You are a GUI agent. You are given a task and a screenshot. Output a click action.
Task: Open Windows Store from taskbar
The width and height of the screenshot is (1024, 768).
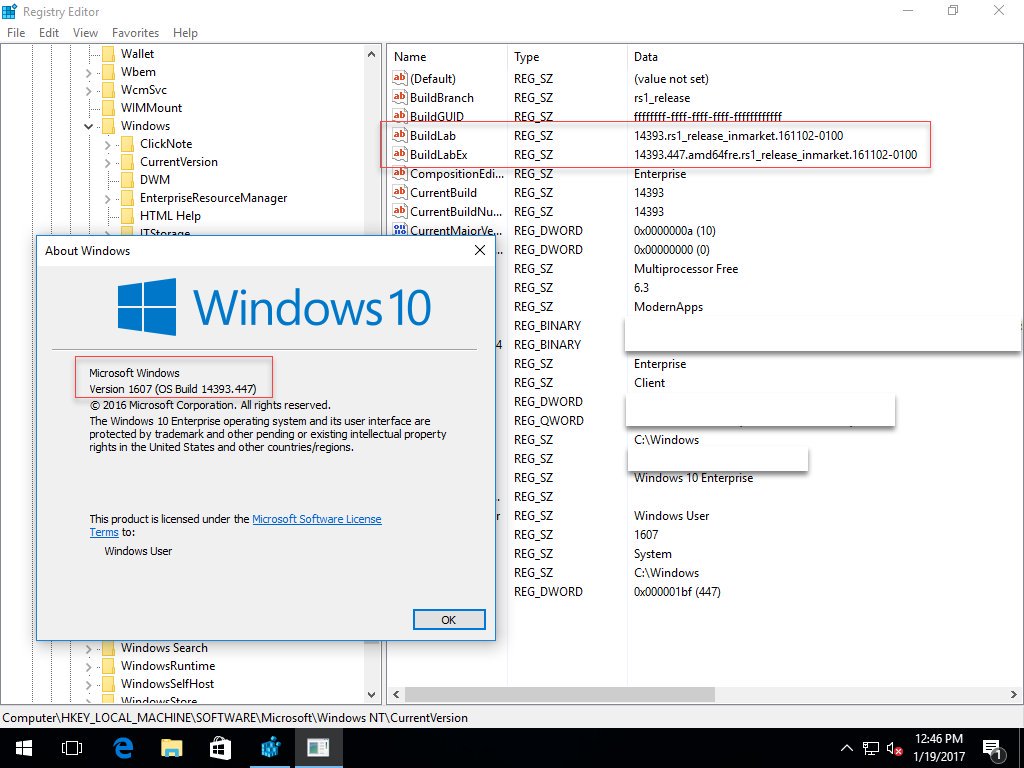(x=220, y=748)
